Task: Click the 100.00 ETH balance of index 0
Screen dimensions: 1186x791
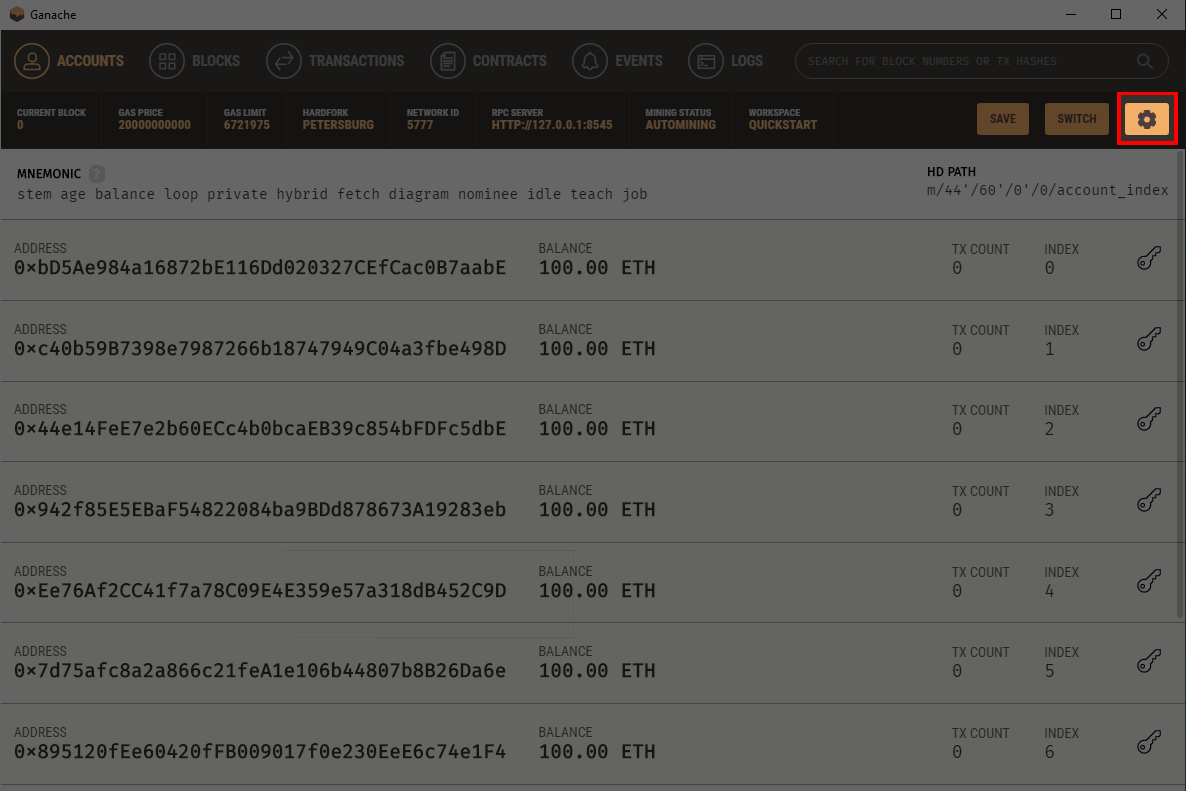Action: [597, 268]
